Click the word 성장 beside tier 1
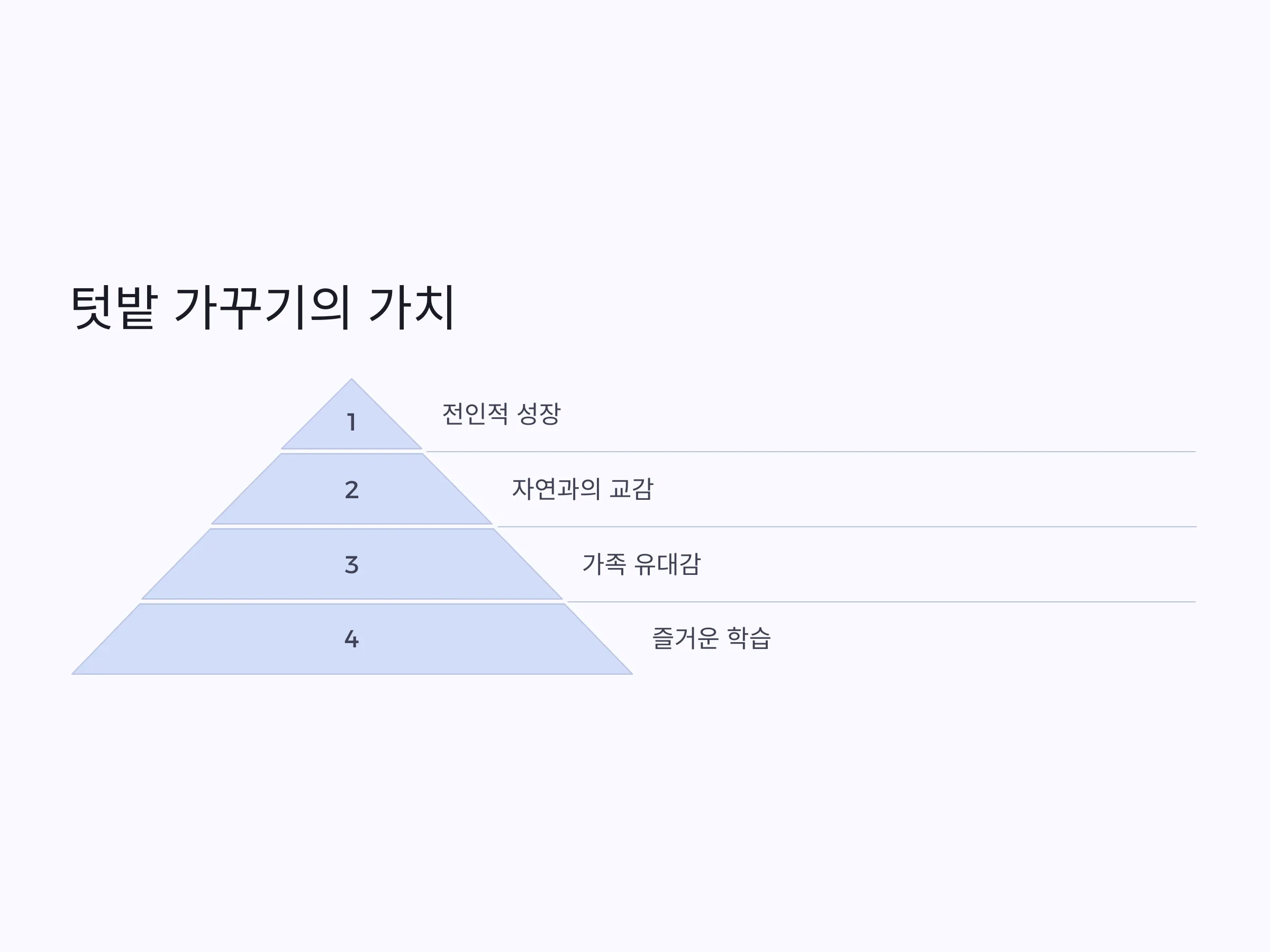Screen dimensions: 1270x952 pos(539,414)
